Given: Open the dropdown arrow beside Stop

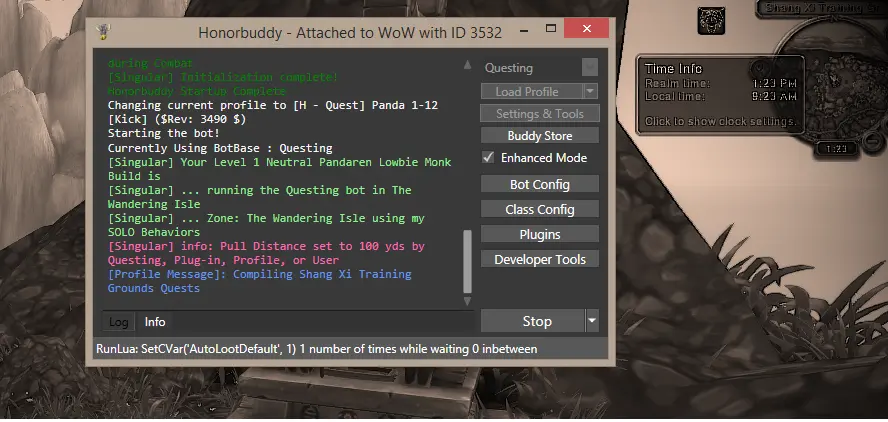Looking at the screenshot, I should [591, 321].
